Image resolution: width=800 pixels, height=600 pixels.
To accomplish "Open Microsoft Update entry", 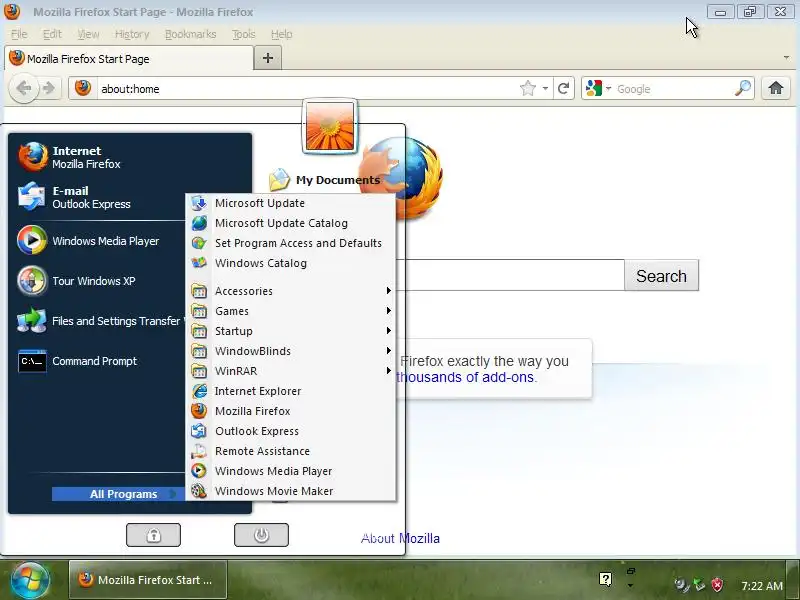I will point(291,203).
